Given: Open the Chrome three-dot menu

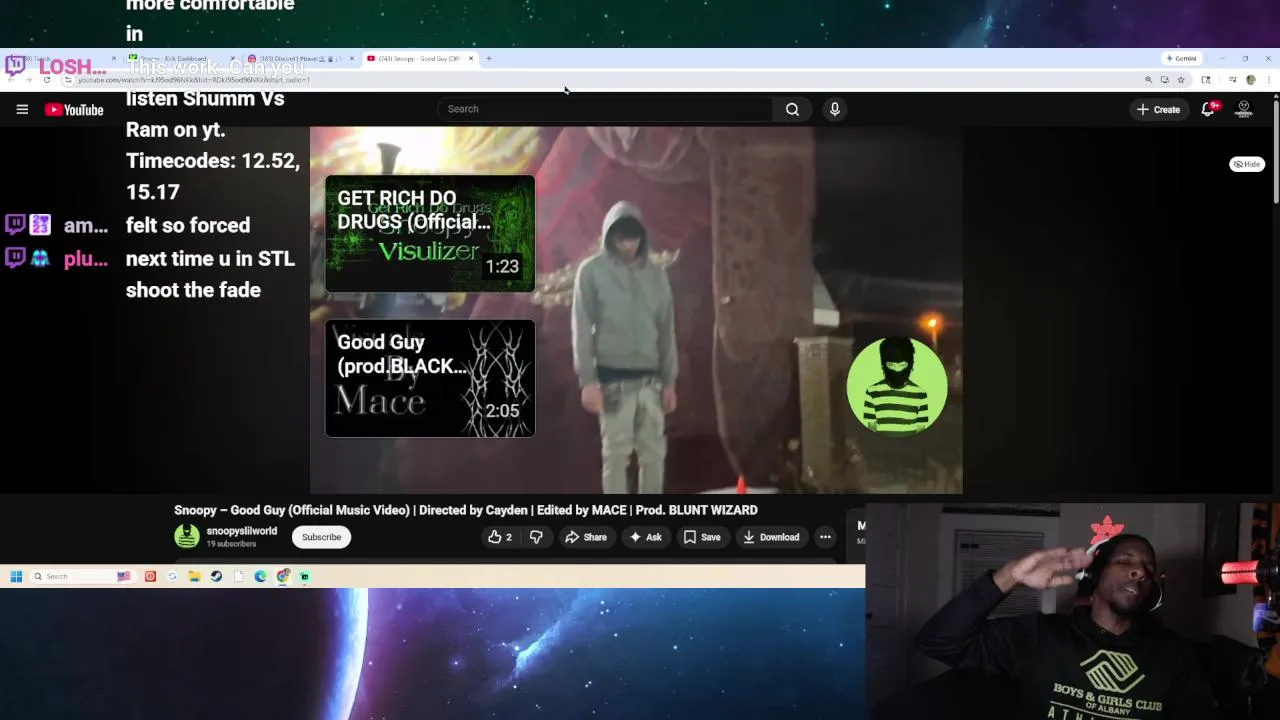Looking at the screenshot, I should point(1267,80).
